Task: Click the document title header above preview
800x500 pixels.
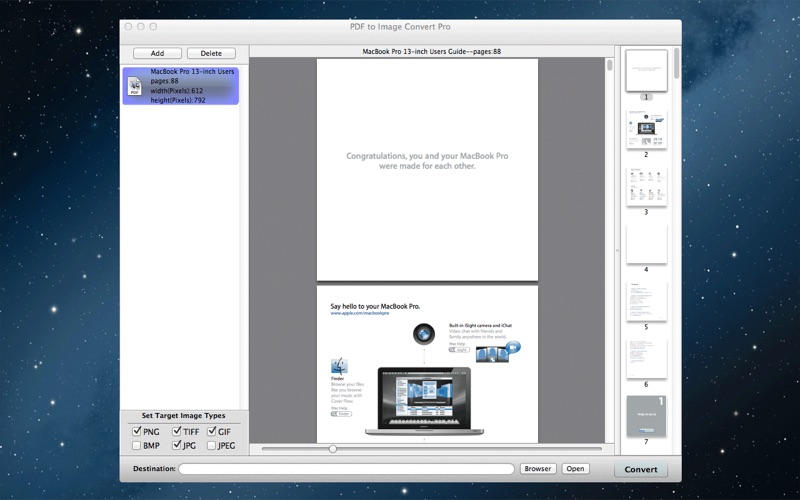Action: pos(432,51)
